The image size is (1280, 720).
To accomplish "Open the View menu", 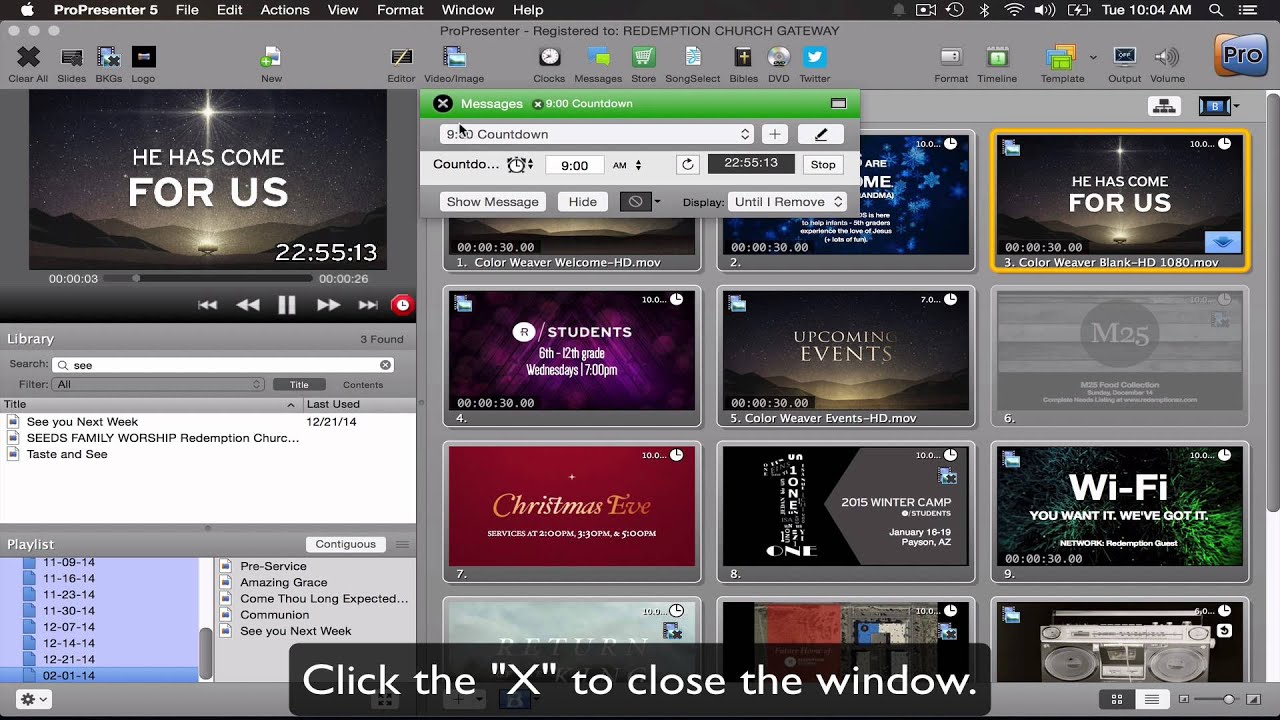I will click(x=343, y=10).
